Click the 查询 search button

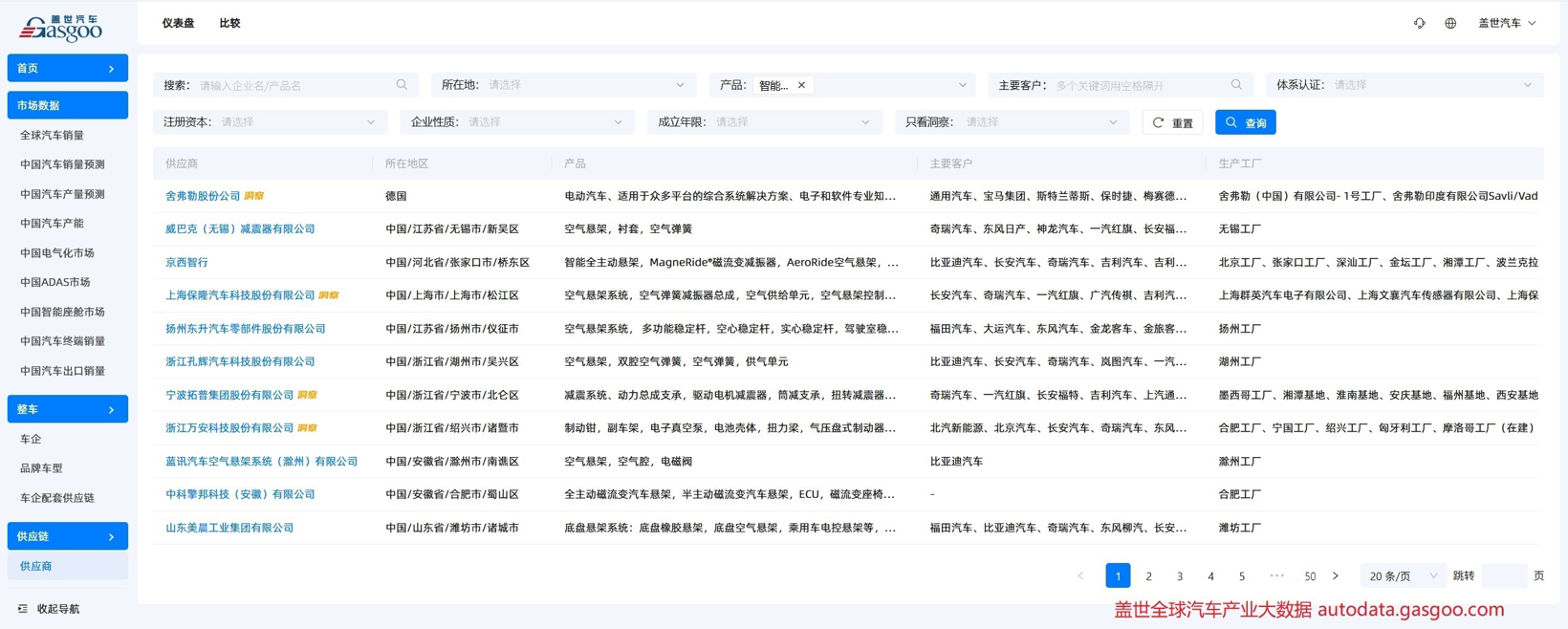pyautogui.click(x=1245, y=122)
